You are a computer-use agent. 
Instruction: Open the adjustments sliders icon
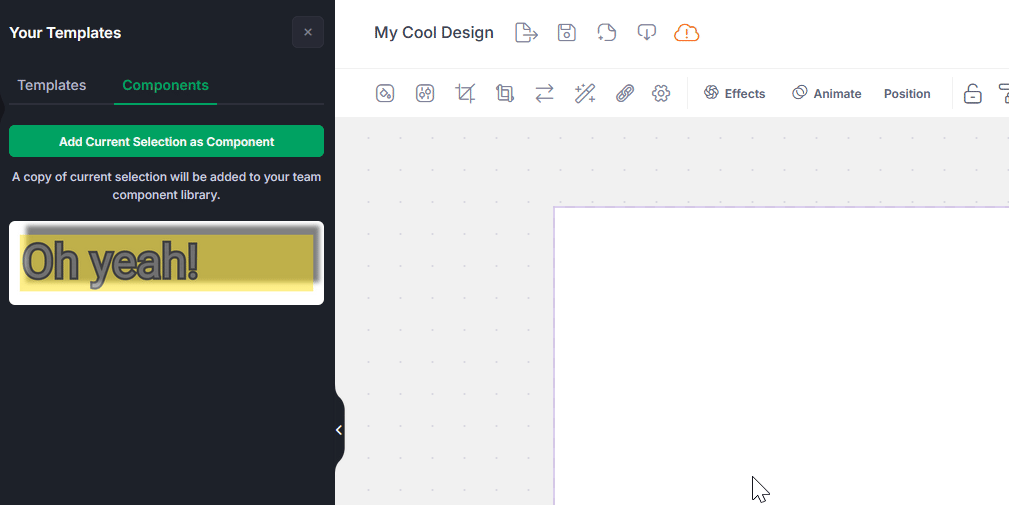click(425, 93)
